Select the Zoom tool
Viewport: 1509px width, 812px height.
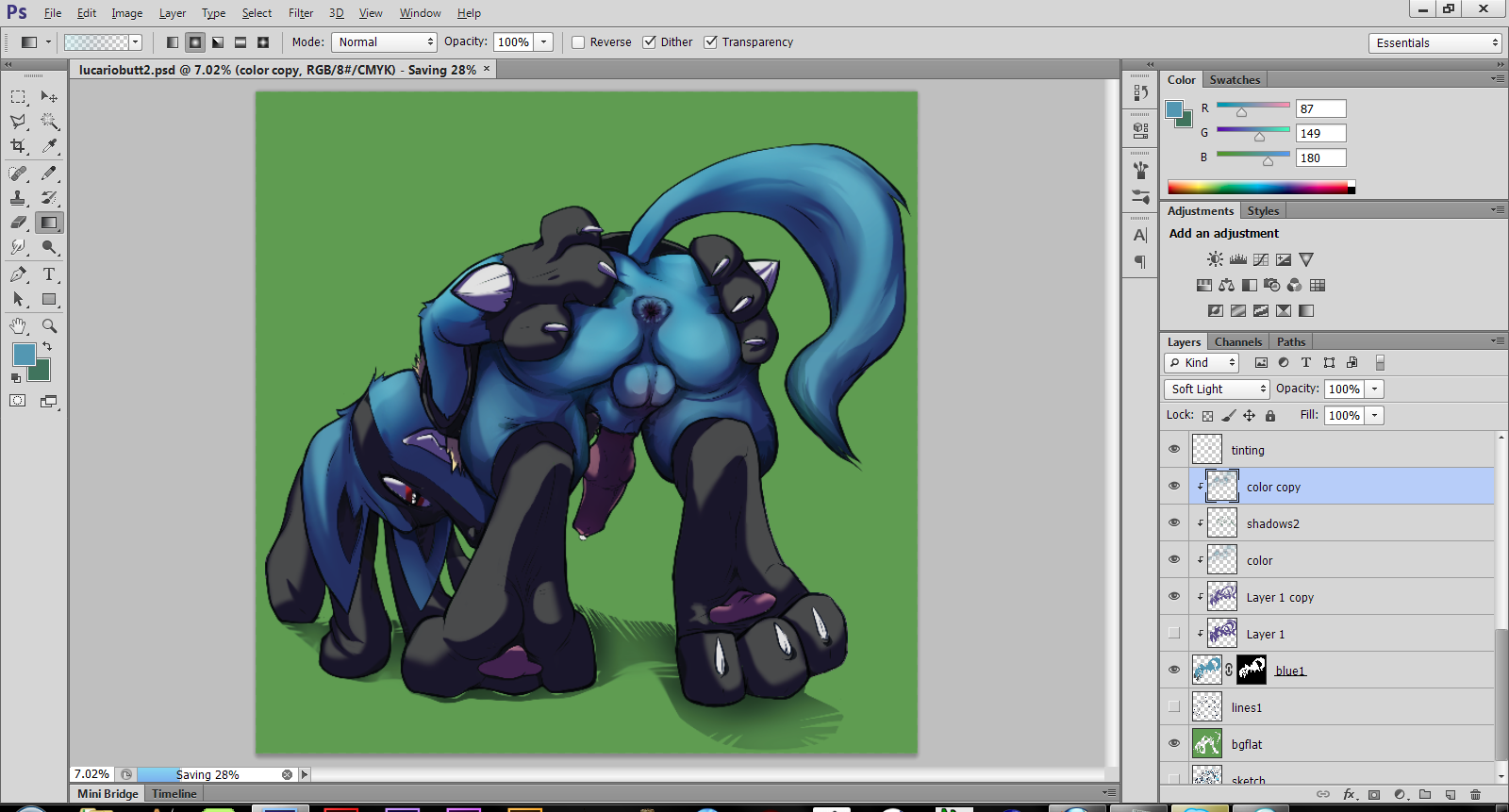tap(49, 326)
